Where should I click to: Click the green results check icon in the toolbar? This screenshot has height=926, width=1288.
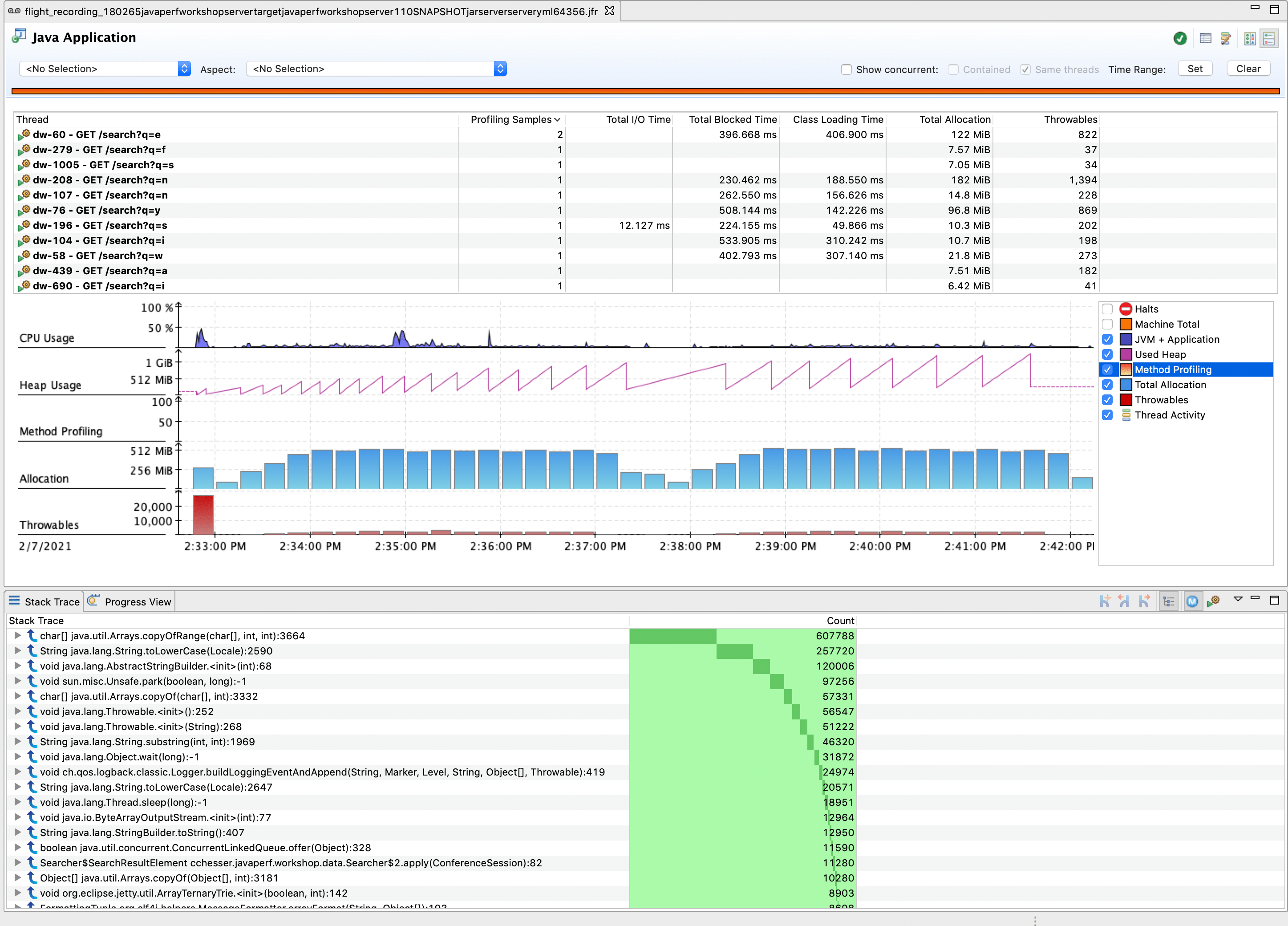click(1180, 39)
